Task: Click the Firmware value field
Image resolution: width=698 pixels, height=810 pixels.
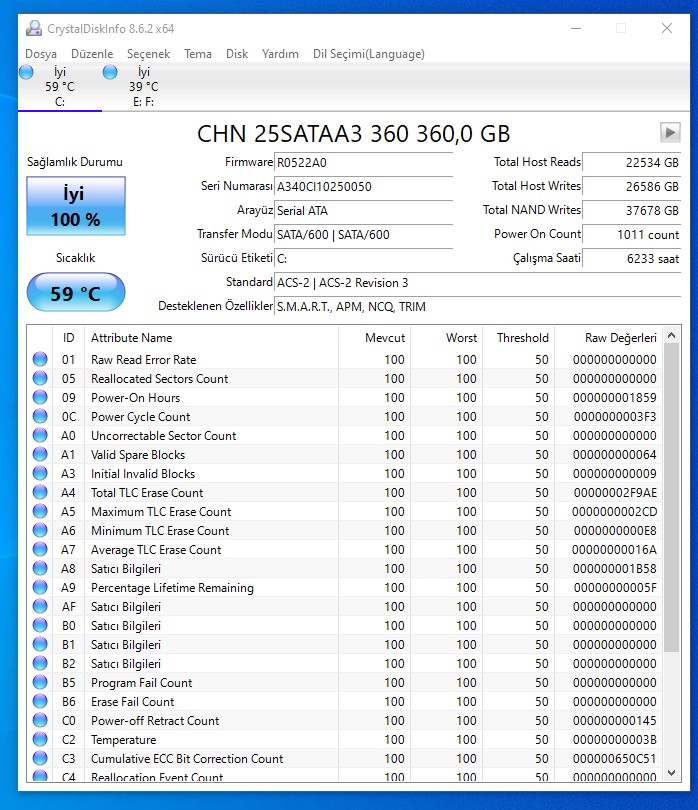Action: pos(363,162)
